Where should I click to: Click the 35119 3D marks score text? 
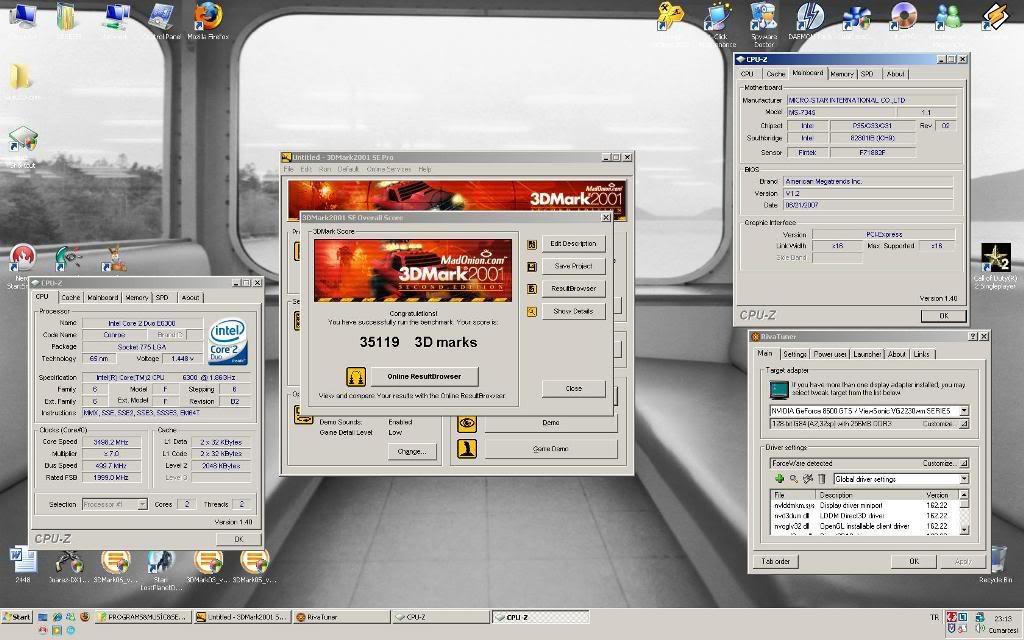click(418, 342)
